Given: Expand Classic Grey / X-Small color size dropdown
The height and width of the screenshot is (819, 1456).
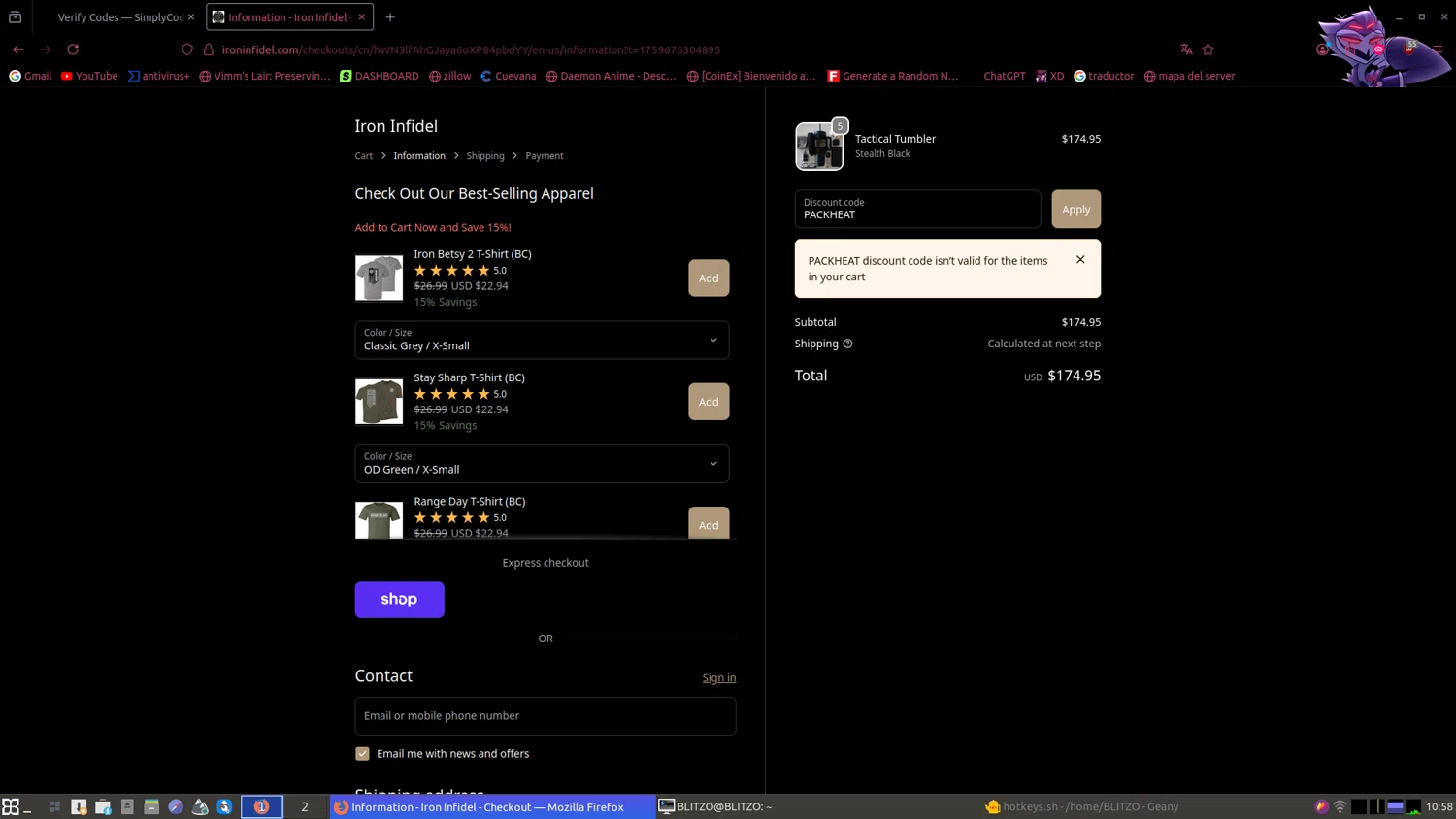Looking at the screenshot, I should tap(542, 340).
